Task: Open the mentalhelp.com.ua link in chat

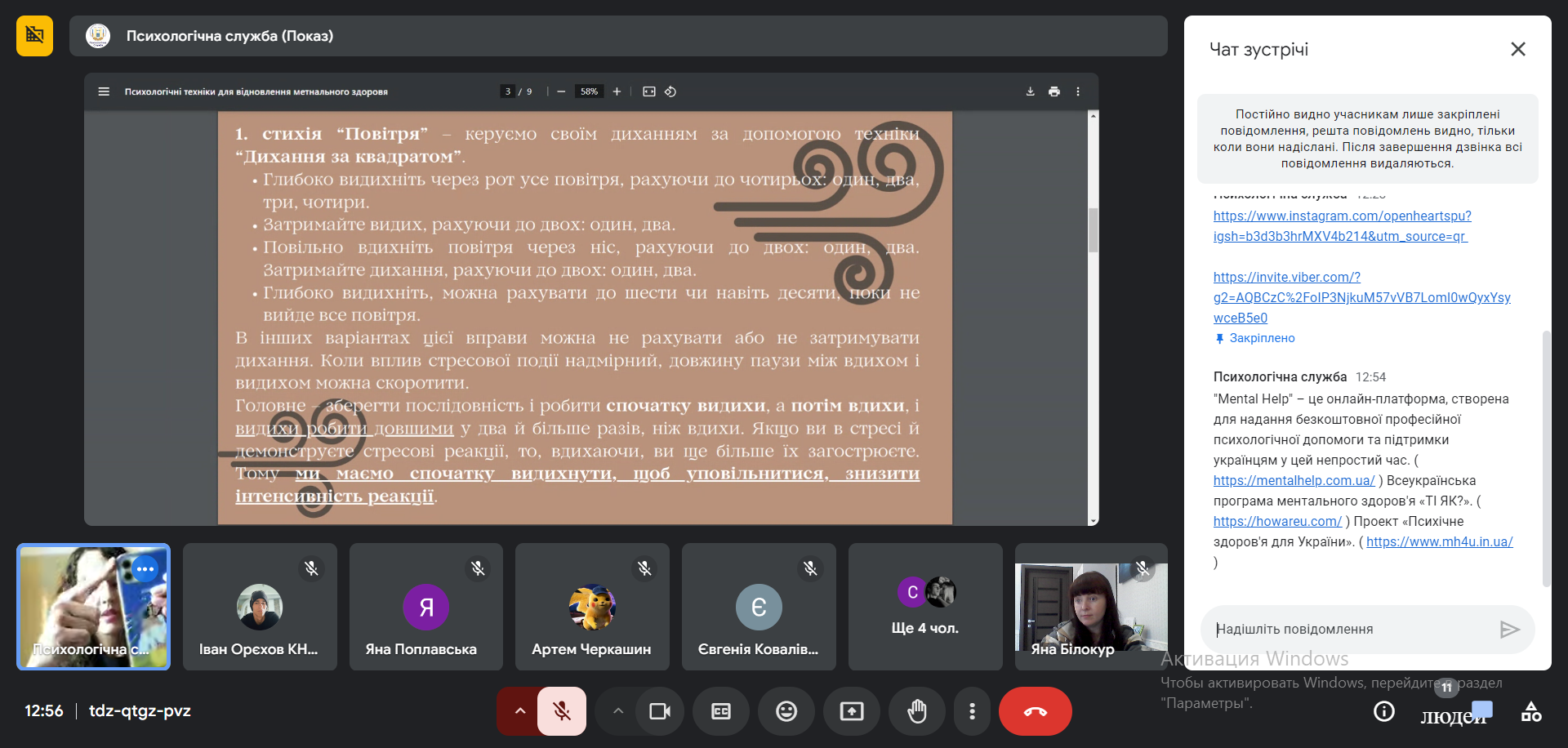Action: pos(1294,481)
